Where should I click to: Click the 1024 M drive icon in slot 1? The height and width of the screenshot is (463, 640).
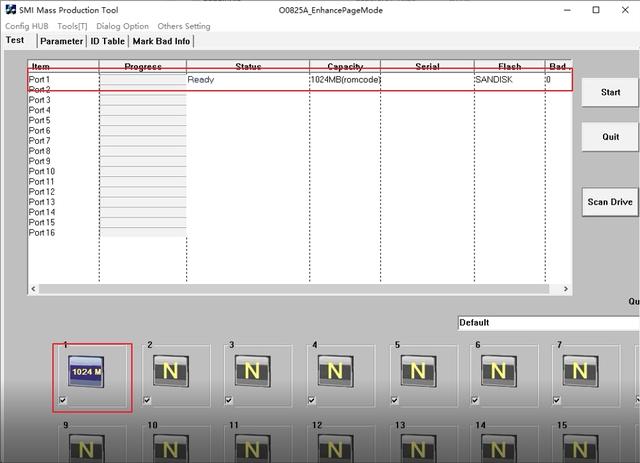coord(86,371)
